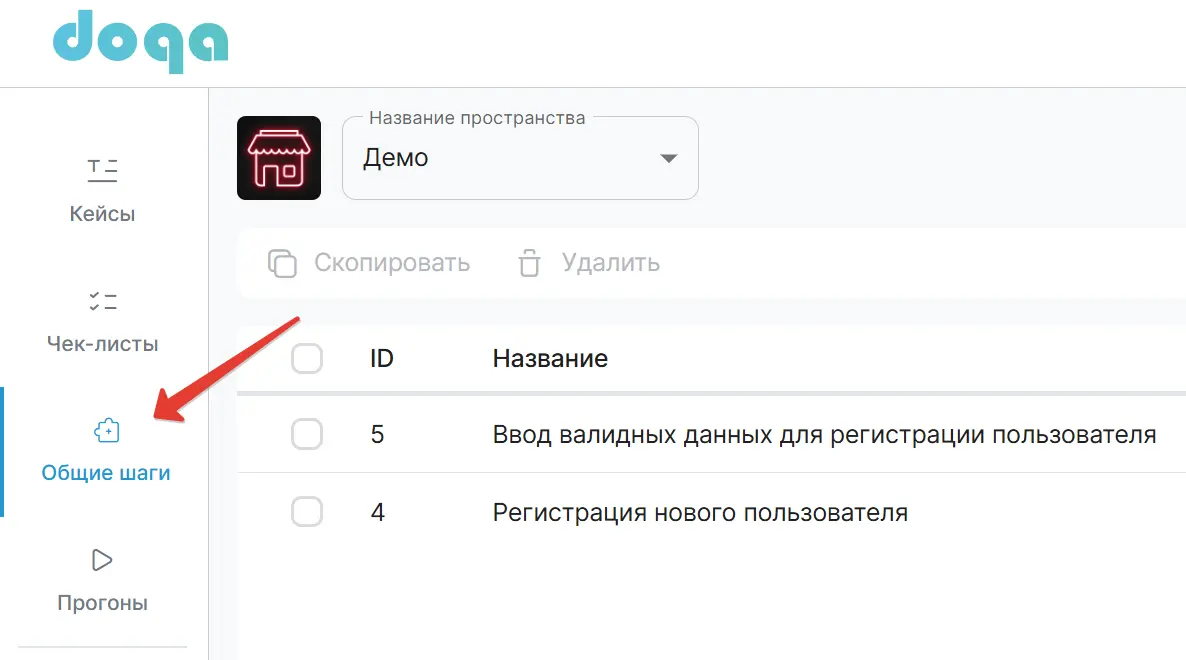Click the store workspace avatar image
1186x660 pixels.
coord(279,157)
